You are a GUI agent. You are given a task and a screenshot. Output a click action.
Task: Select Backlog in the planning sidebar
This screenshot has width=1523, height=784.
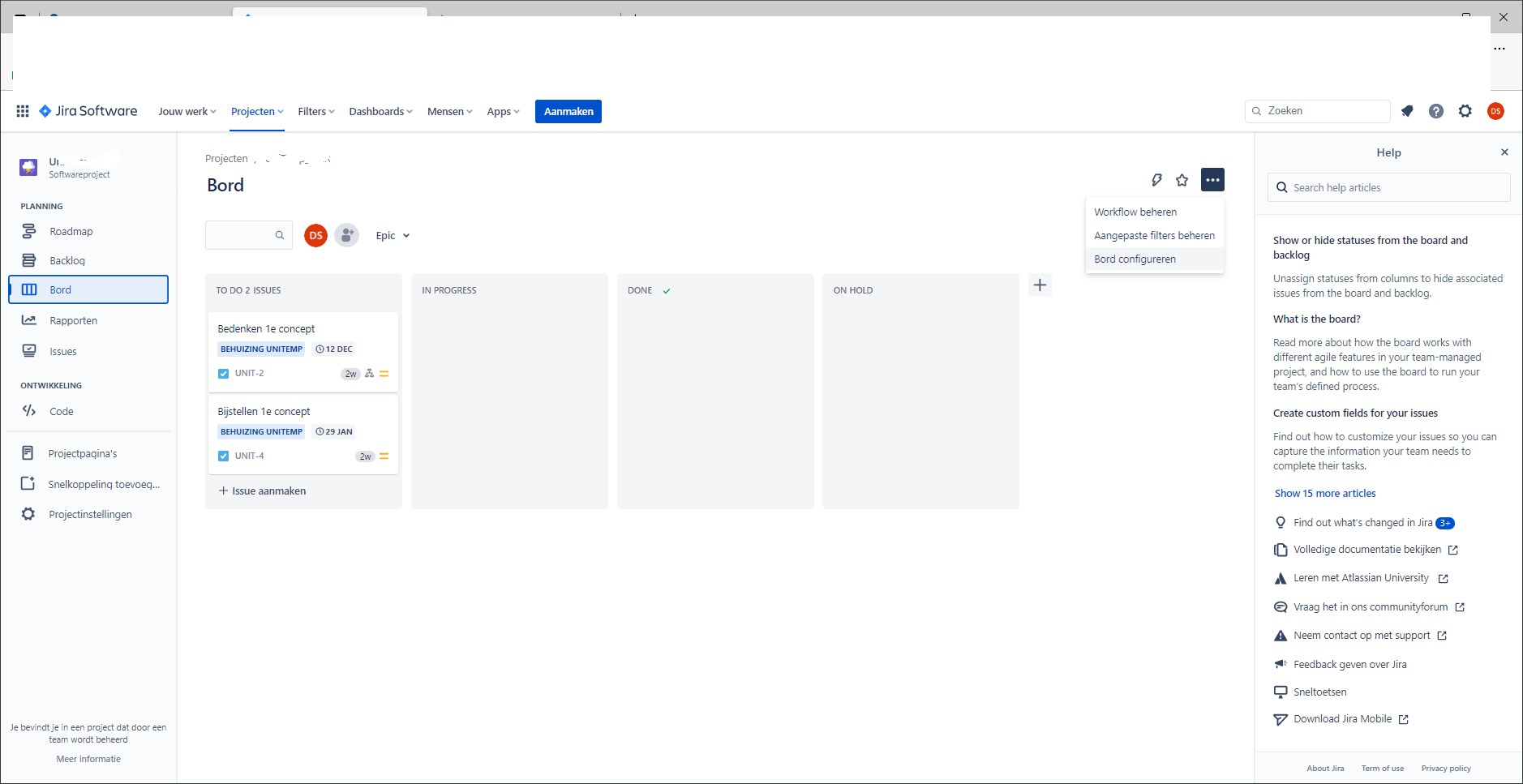click(x=66, y=260)
